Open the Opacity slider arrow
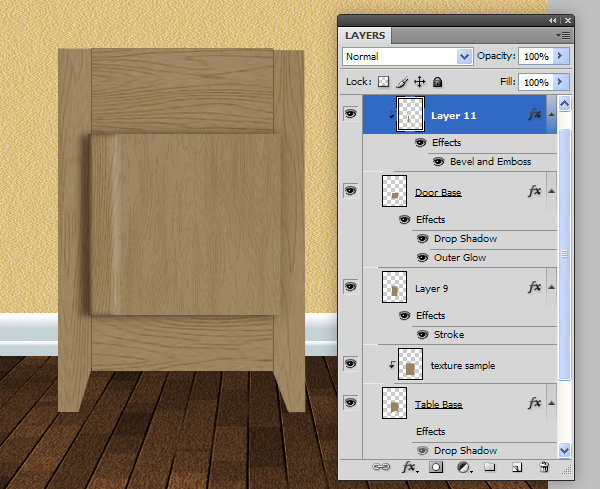Screen dimensions: 600x489 pos(561,57)
